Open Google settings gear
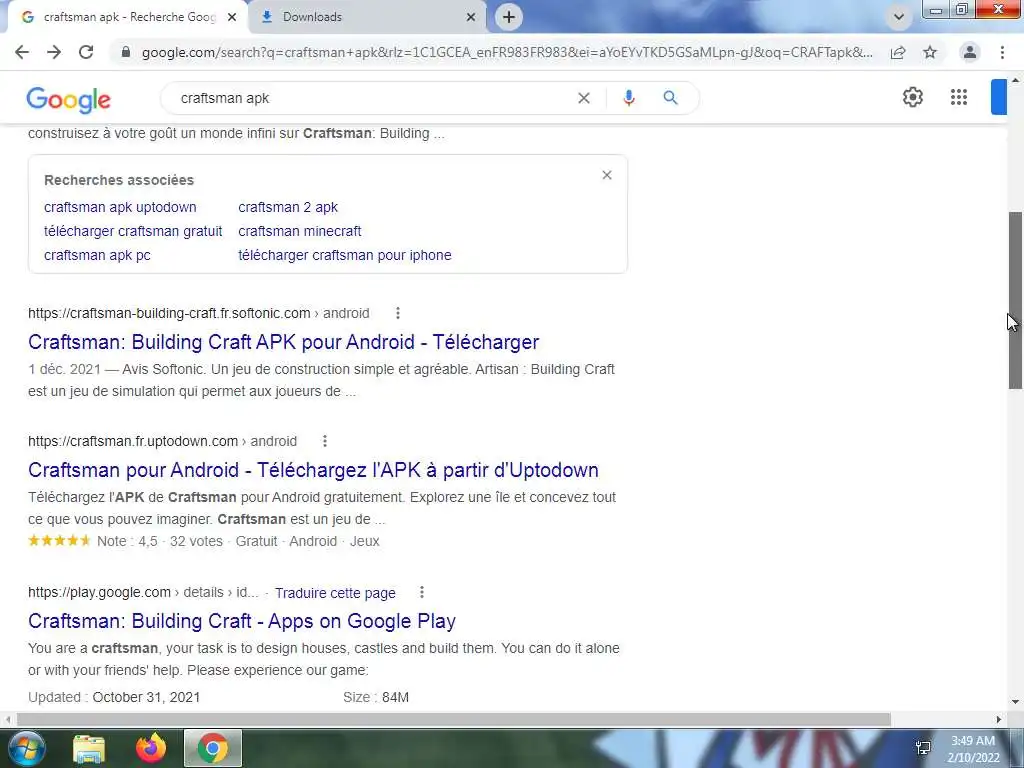1024x768 pixels. (912, 97)
